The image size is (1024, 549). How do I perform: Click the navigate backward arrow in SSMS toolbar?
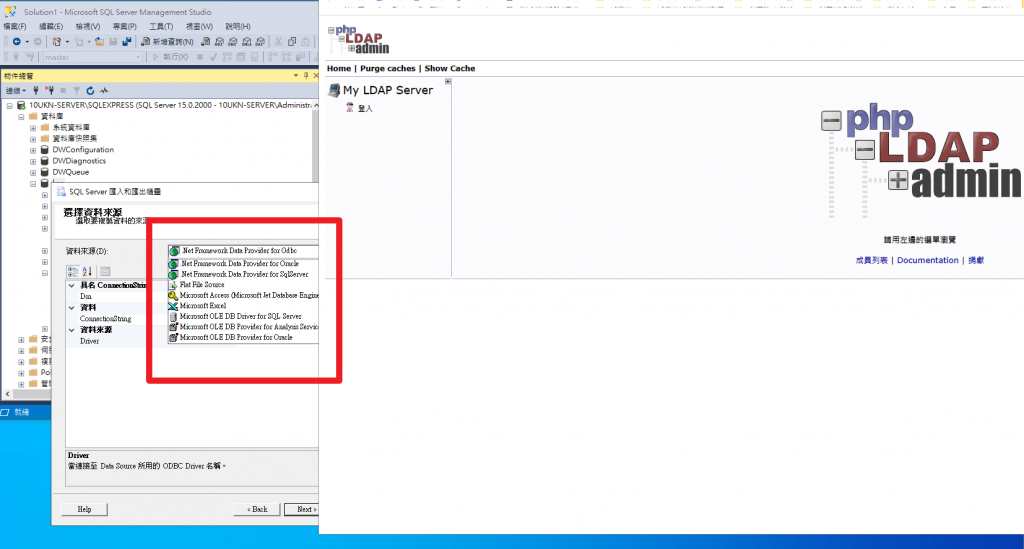16,42
